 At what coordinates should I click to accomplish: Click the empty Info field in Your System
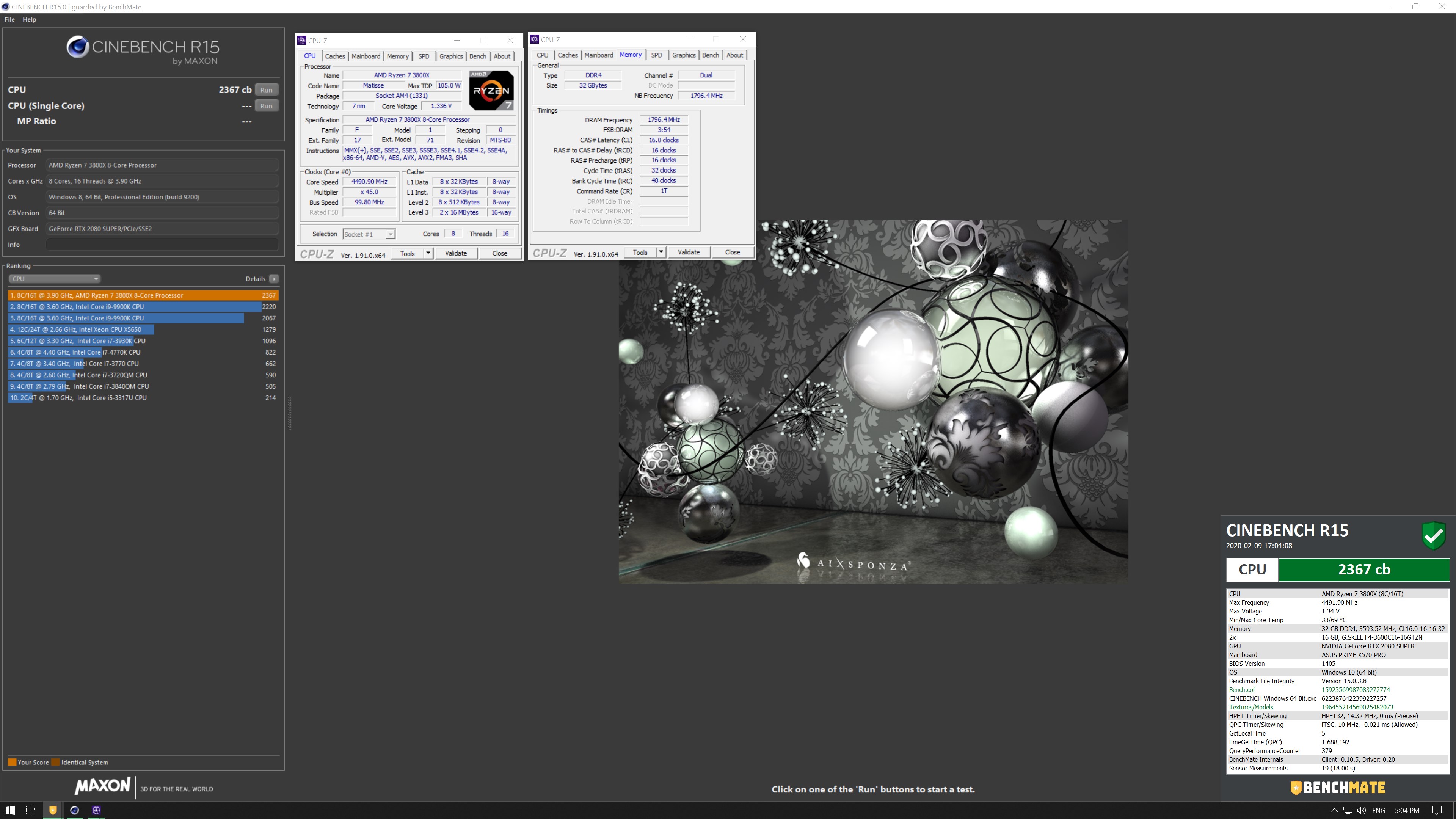pyautogui.click(x=162, y=245)
